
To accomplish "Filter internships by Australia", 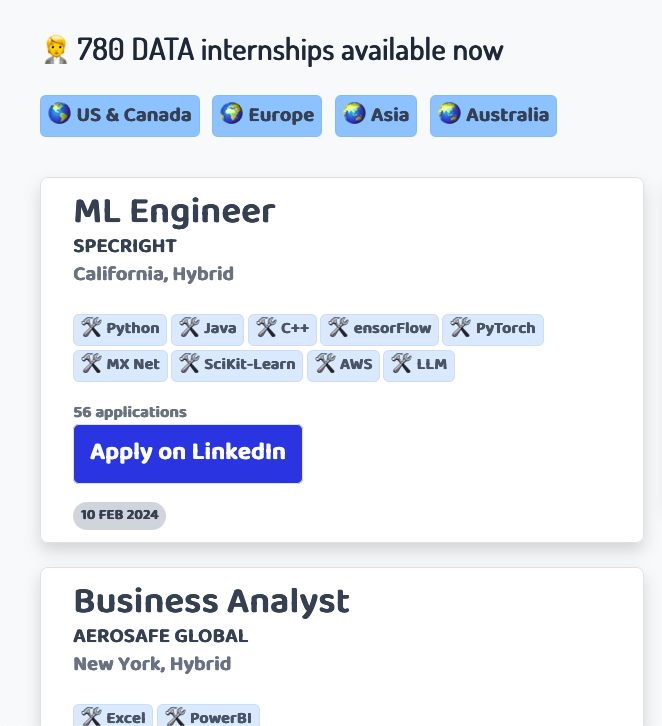I will (x=493, y=116).
